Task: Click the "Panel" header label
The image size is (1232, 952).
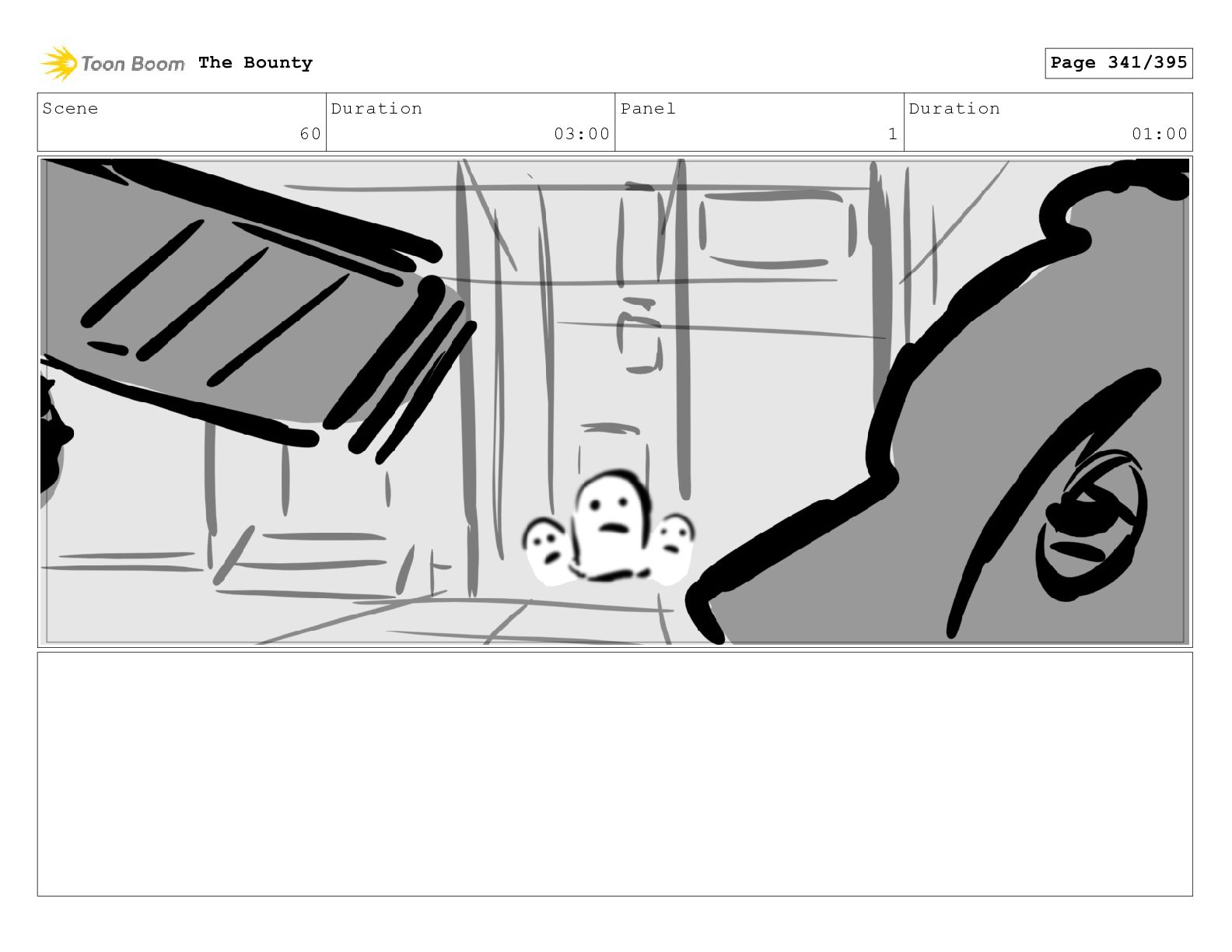Action: pos(648,109)
